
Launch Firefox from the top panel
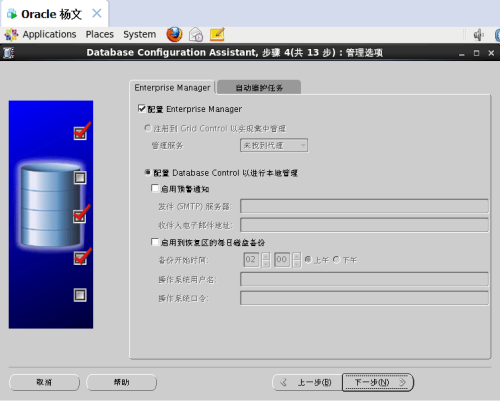[174, 34]
